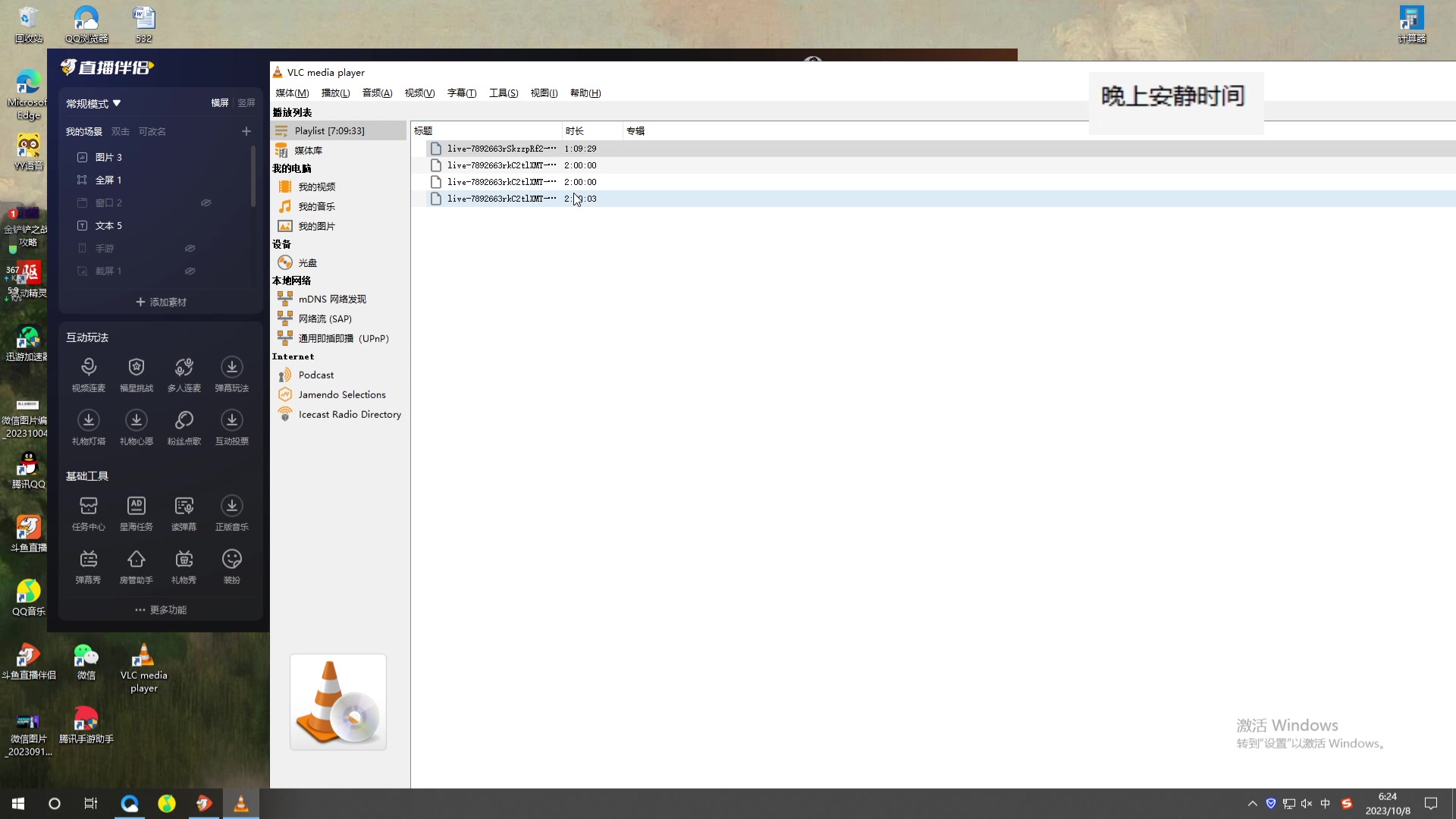Toggle visibility of the 手游 source

click(x=190, y=248)
